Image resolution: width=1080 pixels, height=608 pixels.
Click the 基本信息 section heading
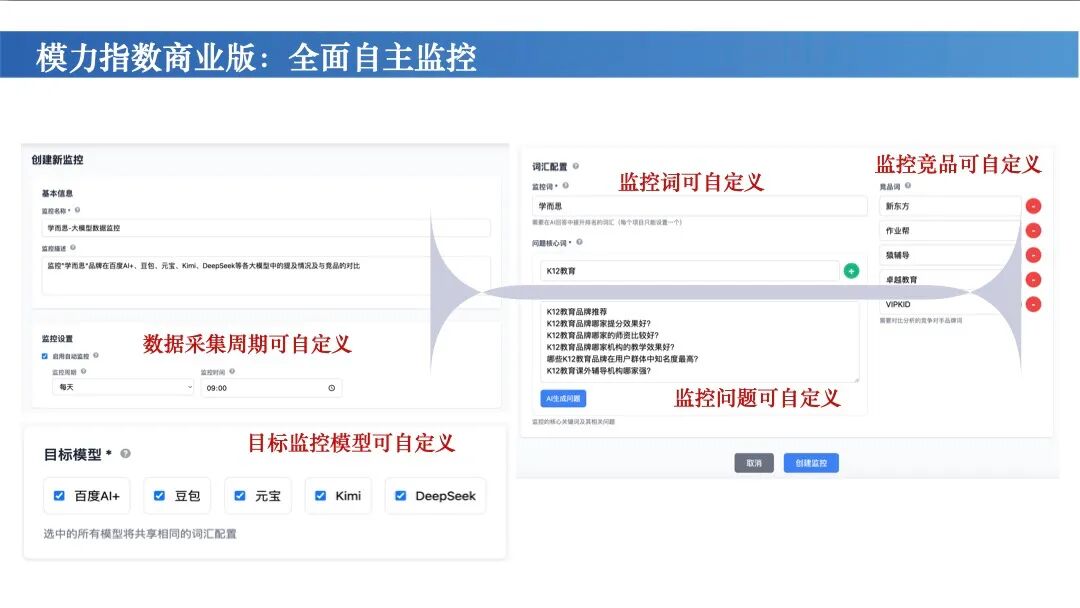(57, 193)
